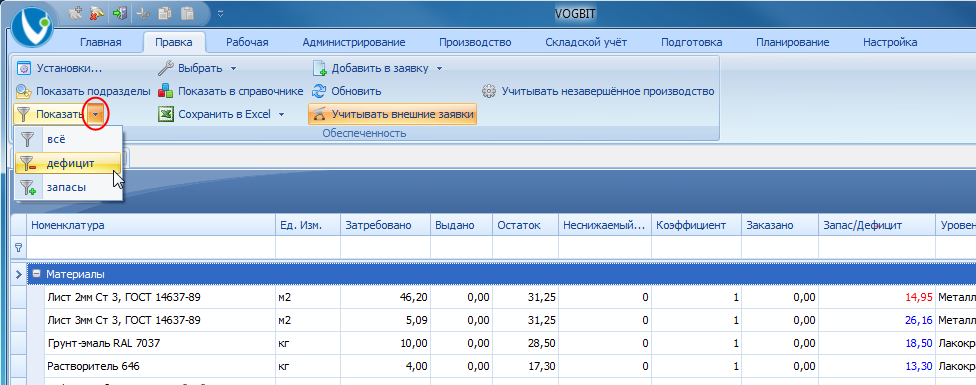Screen dimensions: 976x385
Task: Sort by the Затребовано column header
Action: coord(385,225)
